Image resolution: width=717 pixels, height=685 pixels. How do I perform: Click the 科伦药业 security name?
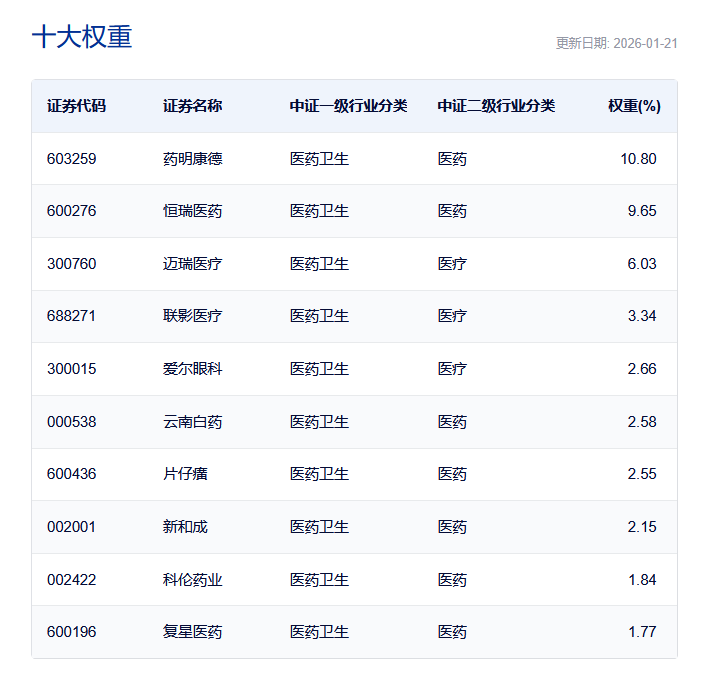192,580
